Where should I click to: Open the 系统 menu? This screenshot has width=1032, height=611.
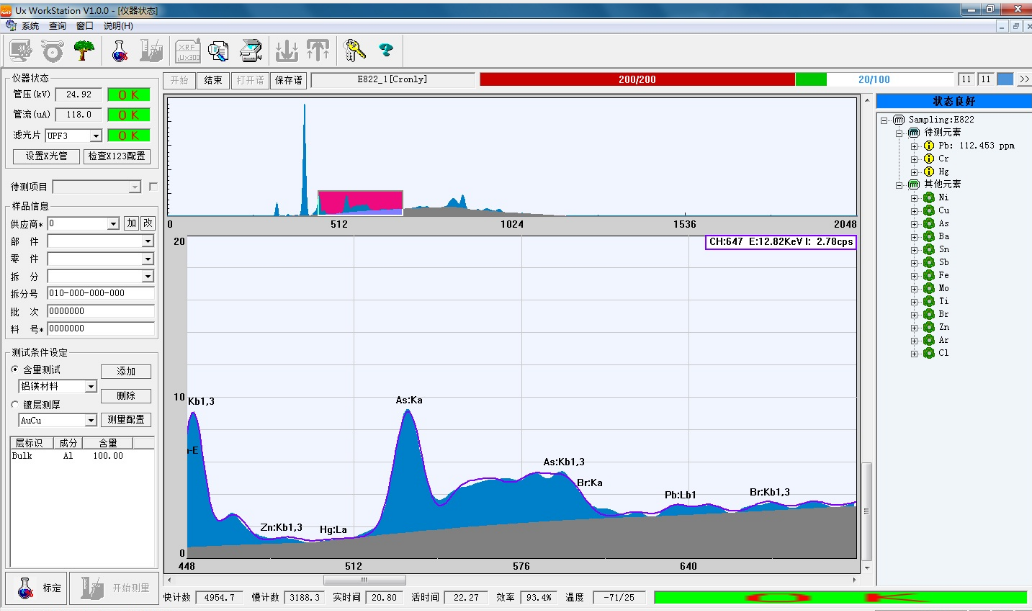point(30,26)
